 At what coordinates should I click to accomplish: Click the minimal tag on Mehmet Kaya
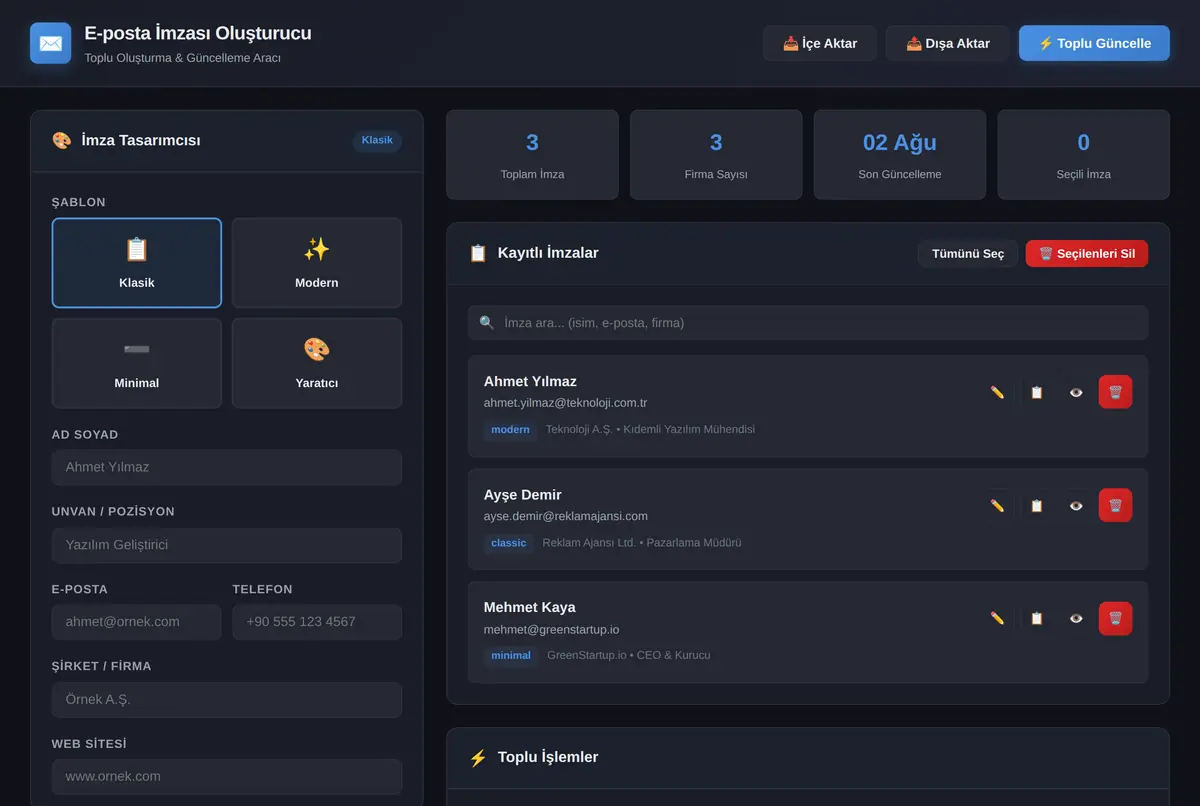pos(511,656)
